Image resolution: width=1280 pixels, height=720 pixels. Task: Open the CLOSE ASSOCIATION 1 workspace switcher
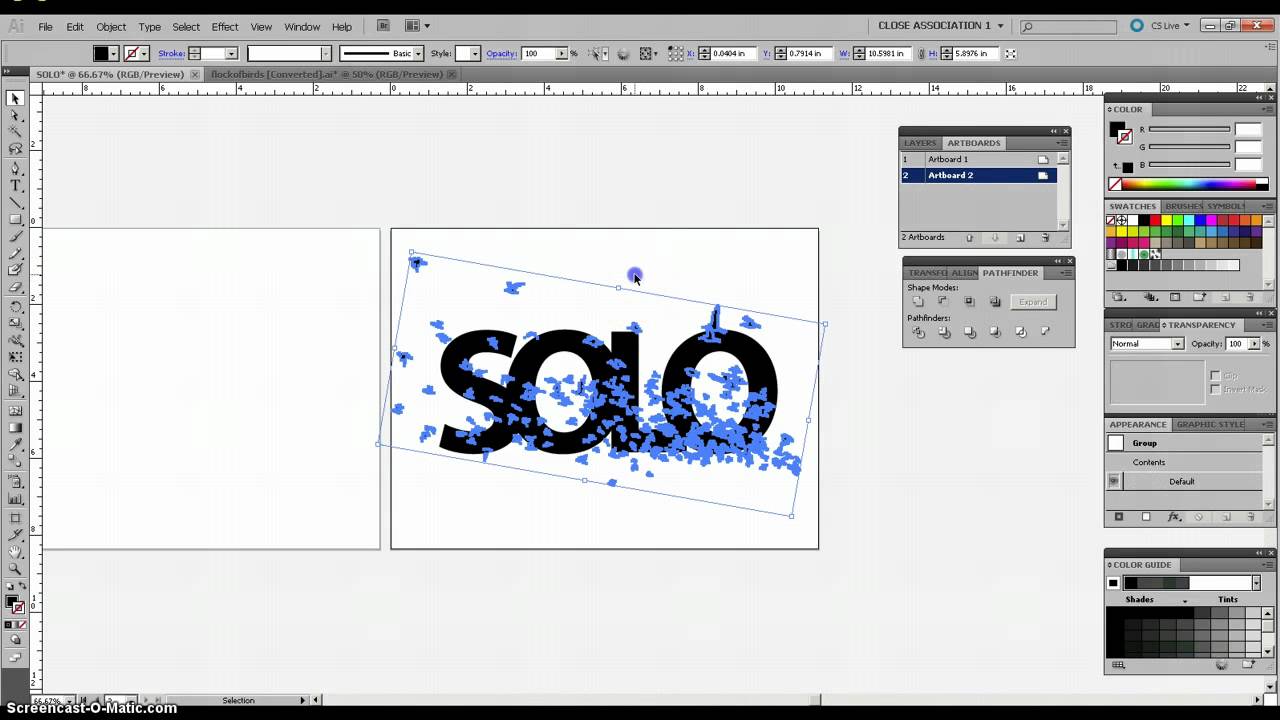tap(940, 25)
